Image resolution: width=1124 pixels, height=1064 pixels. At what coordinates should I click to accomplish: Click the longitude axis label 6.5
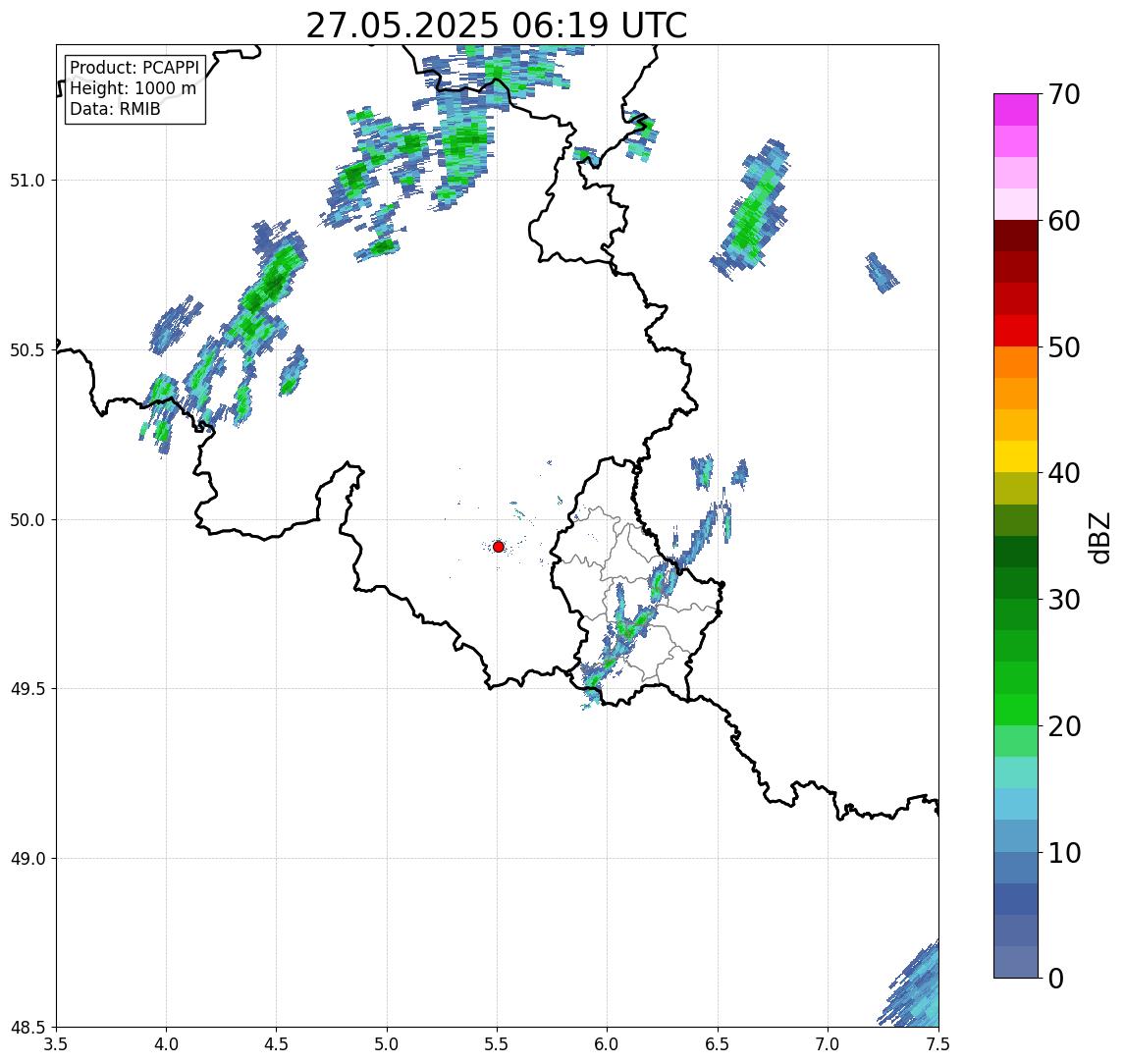718,1044
